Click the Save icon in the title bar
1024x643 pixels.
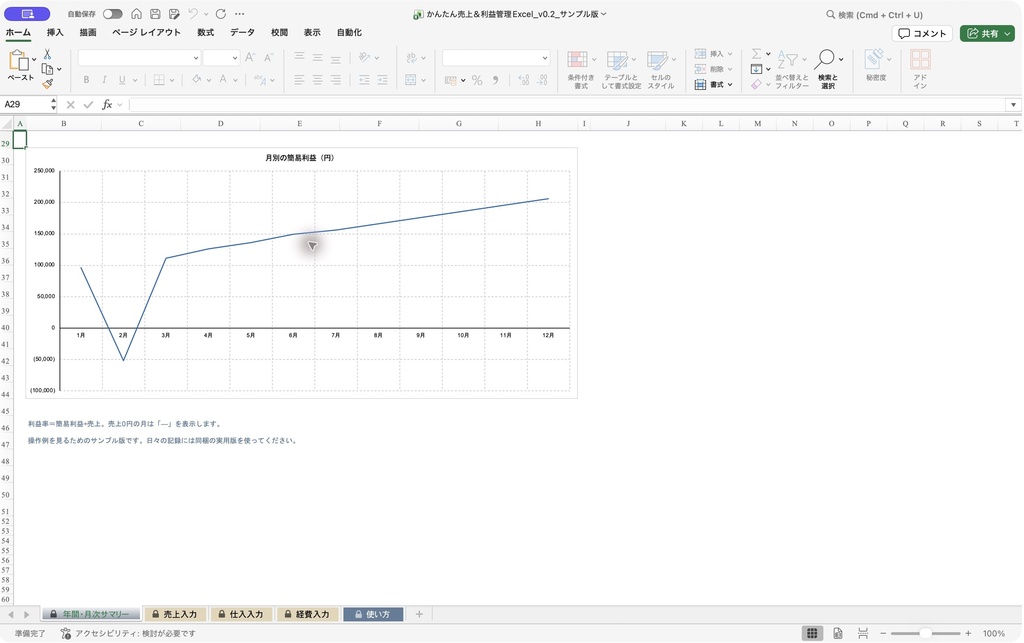(155, 14)
